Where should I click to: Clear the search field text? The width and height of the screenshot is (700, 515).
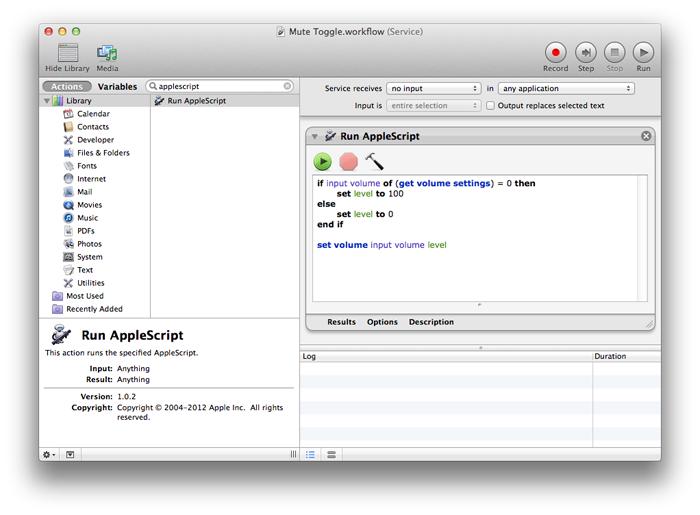pyautogui.click(x=287, y=86)
